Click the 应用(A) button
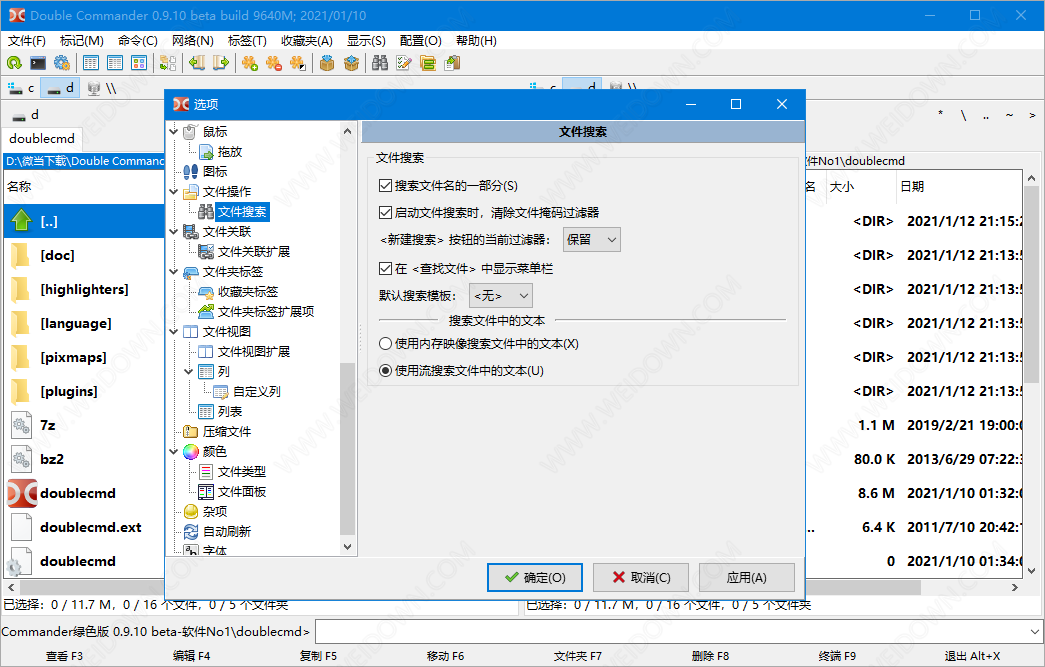The width and height of the screenshot is (1045, 667). tap(746, 578)
